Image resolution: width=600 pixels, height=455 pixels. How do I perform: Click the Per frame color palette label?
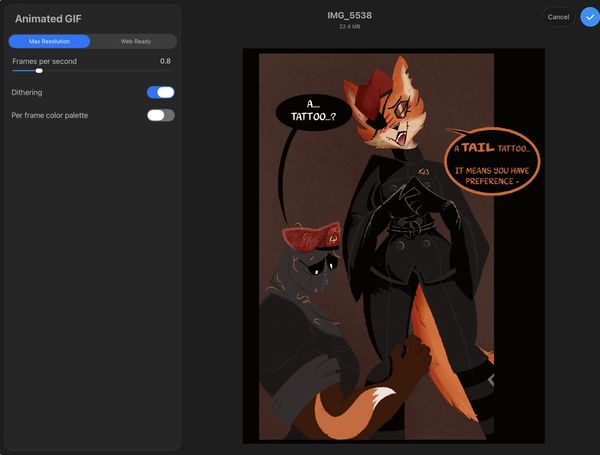[x=50, y=115]
